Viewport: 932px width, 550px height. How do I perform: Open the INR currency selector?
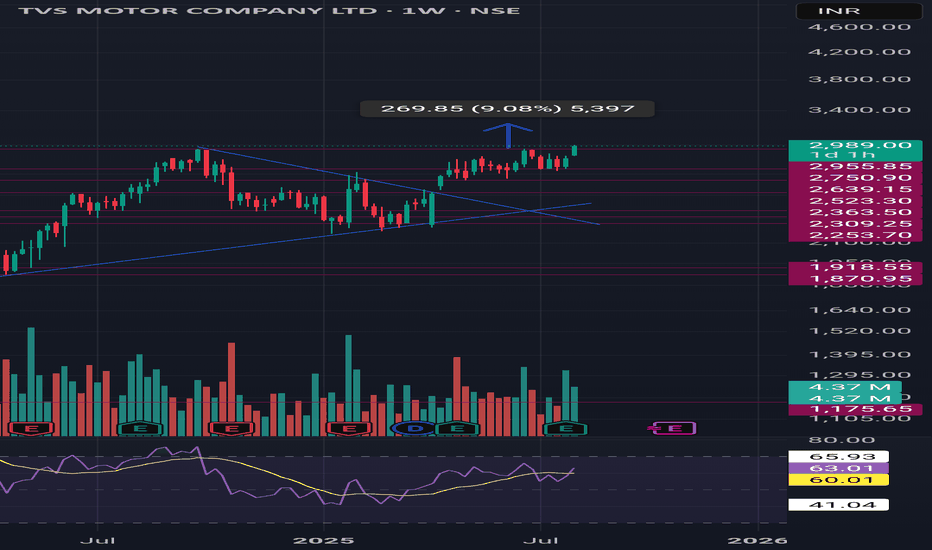(x=859, y=11)
